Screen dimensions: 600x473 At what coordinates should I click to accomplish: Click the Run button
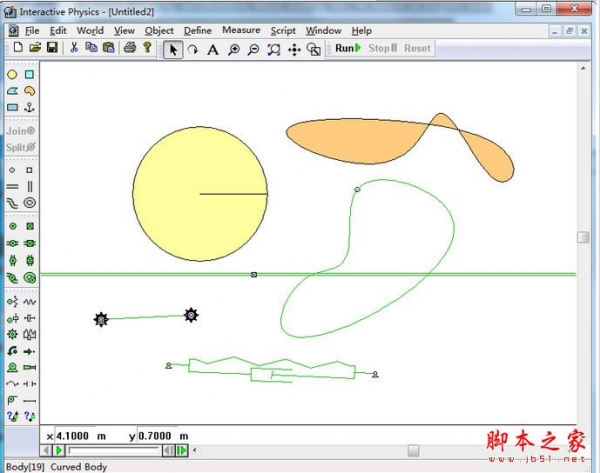(x=348, y=48)
